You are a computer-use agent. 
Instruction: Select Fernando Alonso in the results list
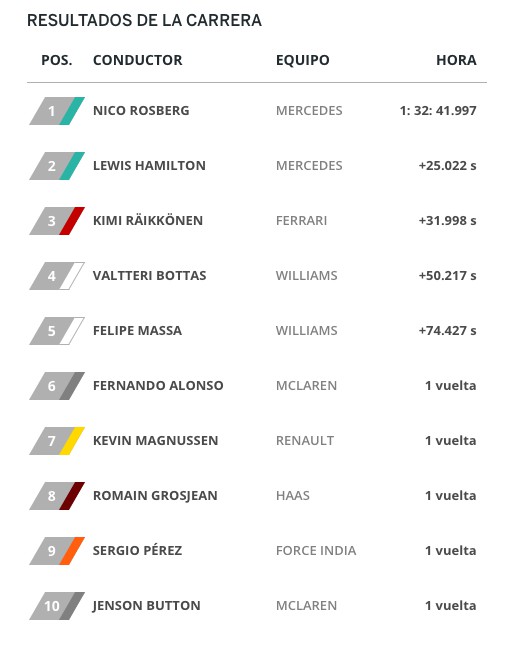[158, 386]
